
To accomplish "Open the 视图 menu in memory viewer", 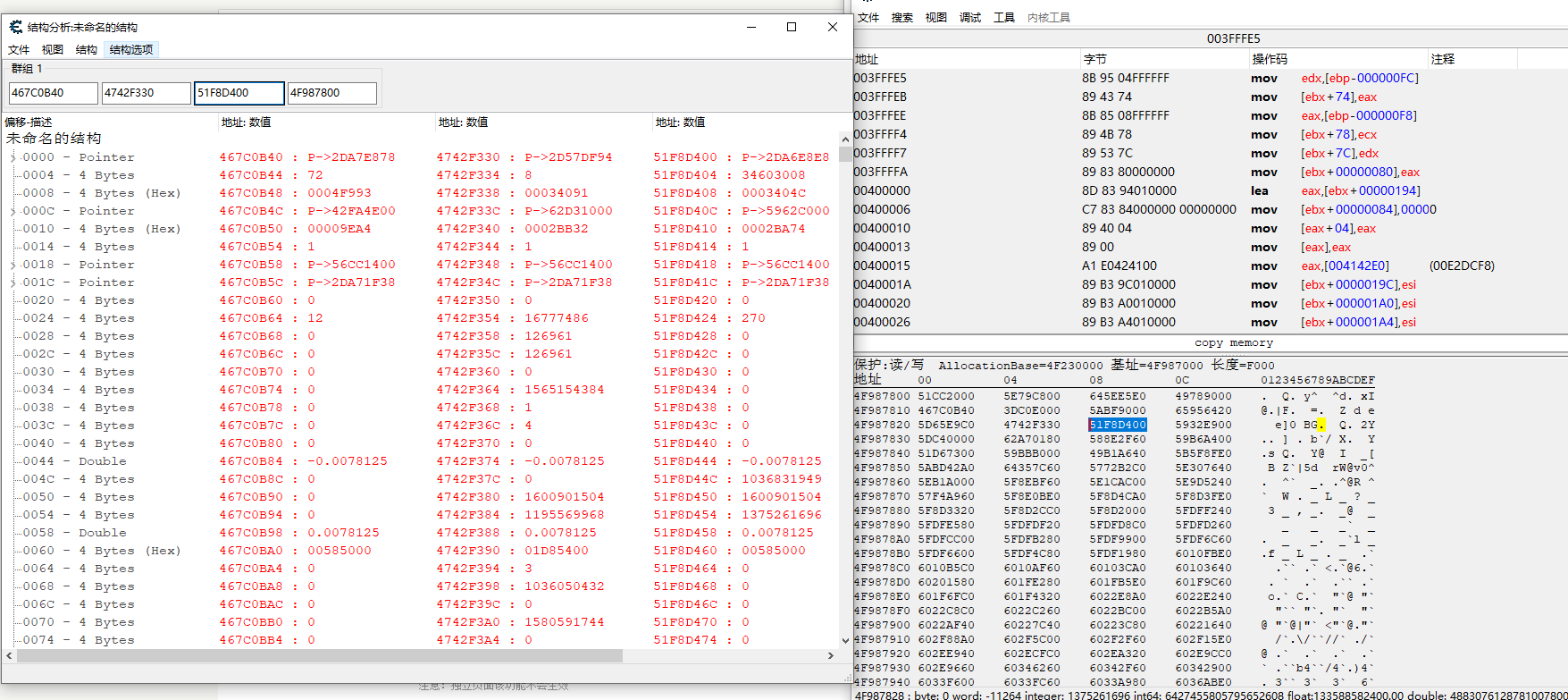I will click(936, 18).
